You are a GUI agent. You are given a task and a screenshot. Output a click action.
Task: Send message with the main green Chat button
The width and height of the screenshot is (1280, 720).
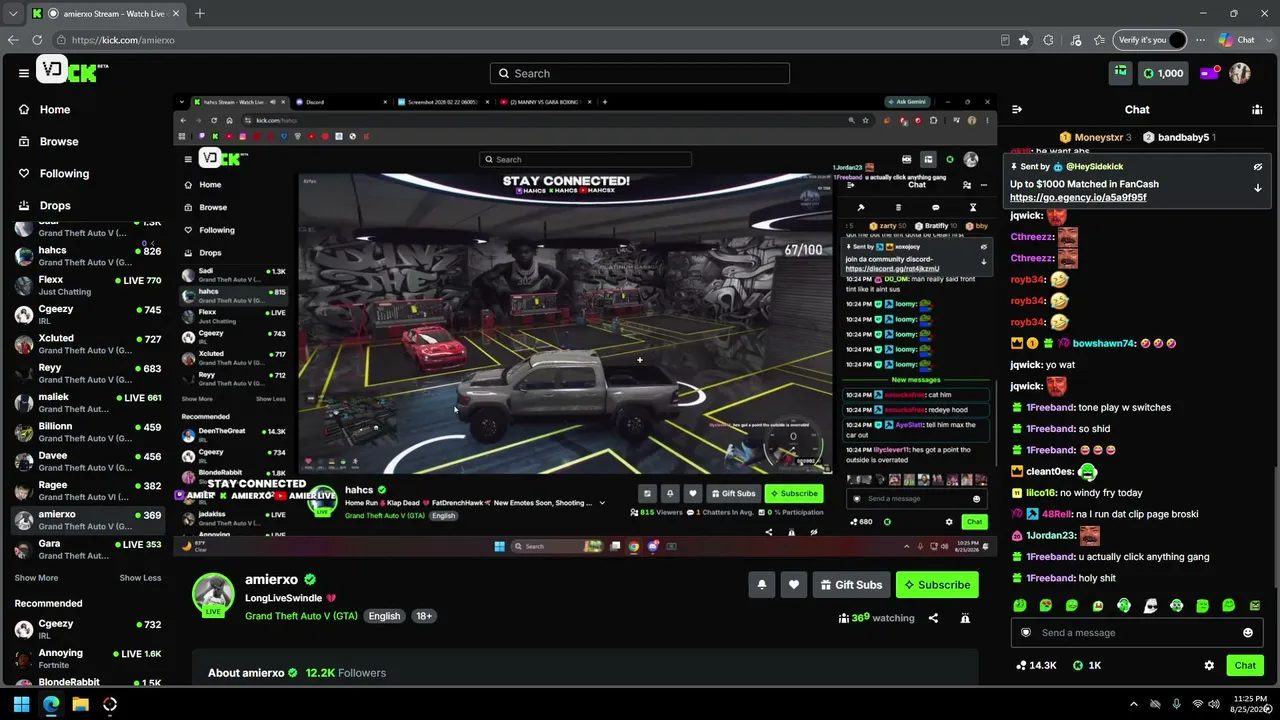pos(1245,666)
